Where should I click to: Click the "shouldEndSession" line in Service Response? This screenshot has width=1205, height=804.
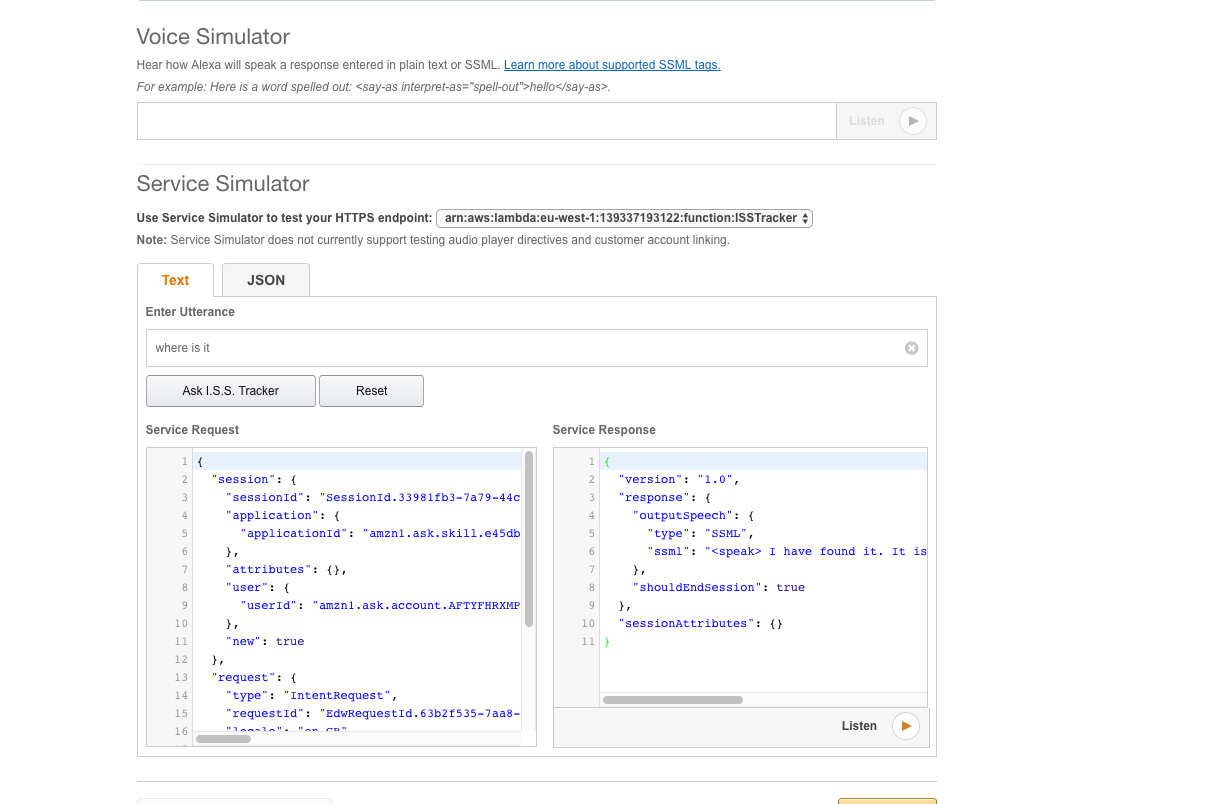coord(718,587)
